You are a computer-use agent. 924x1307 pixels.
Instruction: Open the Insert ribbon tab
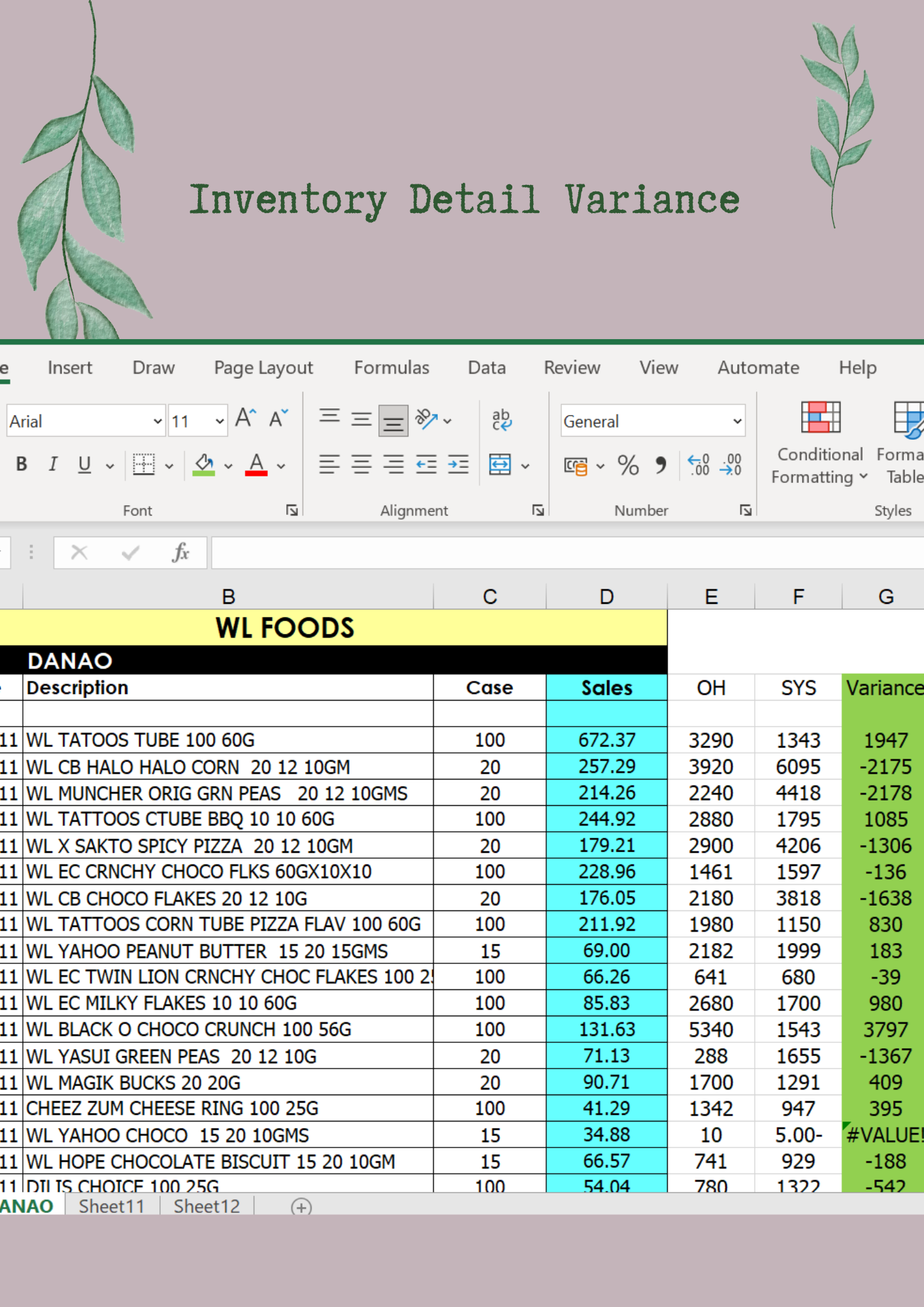[70, 368]
